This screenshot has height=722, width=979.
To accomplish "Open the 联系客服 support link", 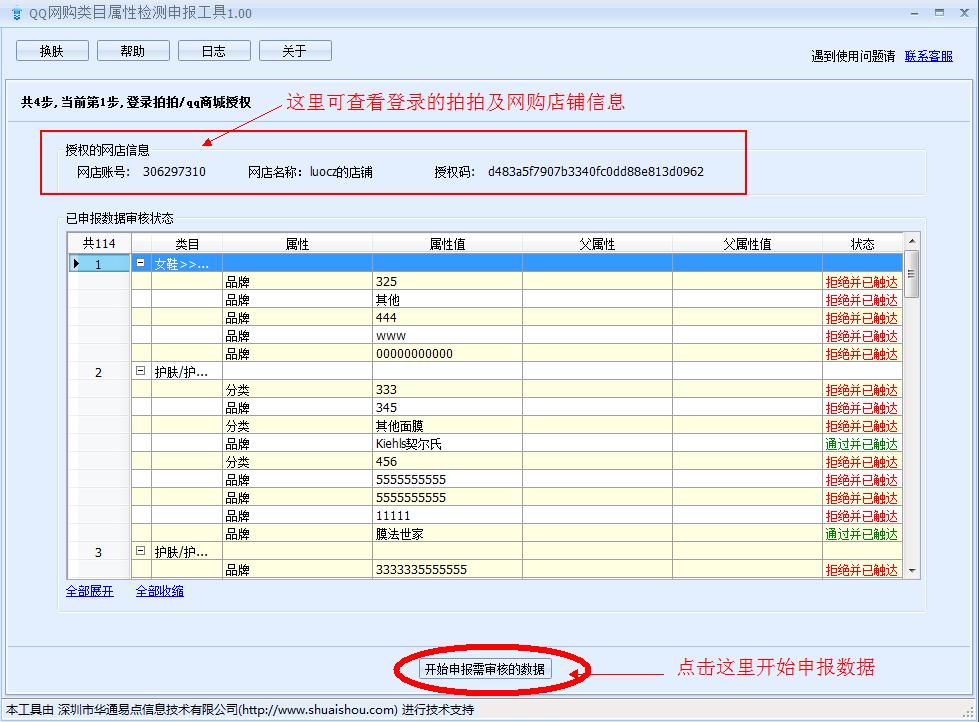I will click(x=928, y=56).
